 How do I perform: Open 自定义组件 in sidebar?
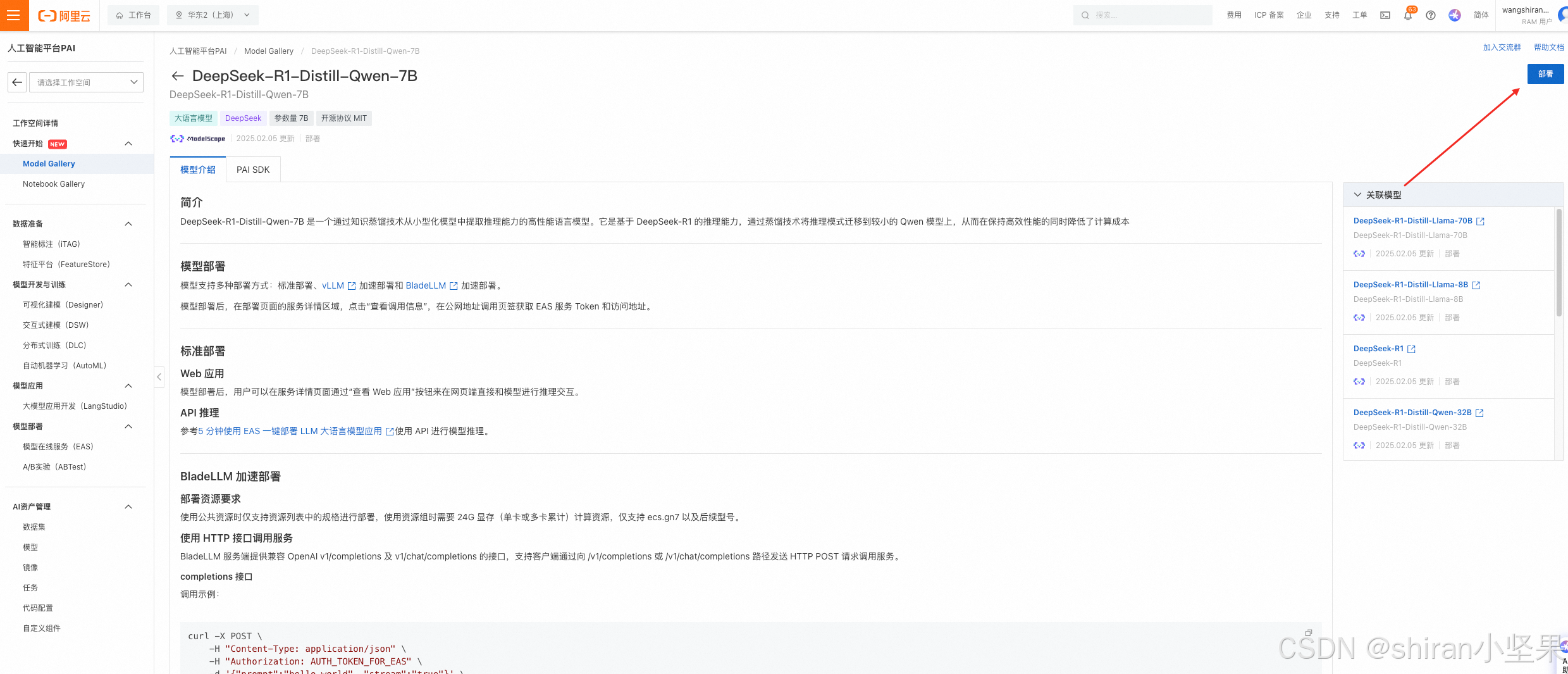pyautogui.click(x=42, y=628)
